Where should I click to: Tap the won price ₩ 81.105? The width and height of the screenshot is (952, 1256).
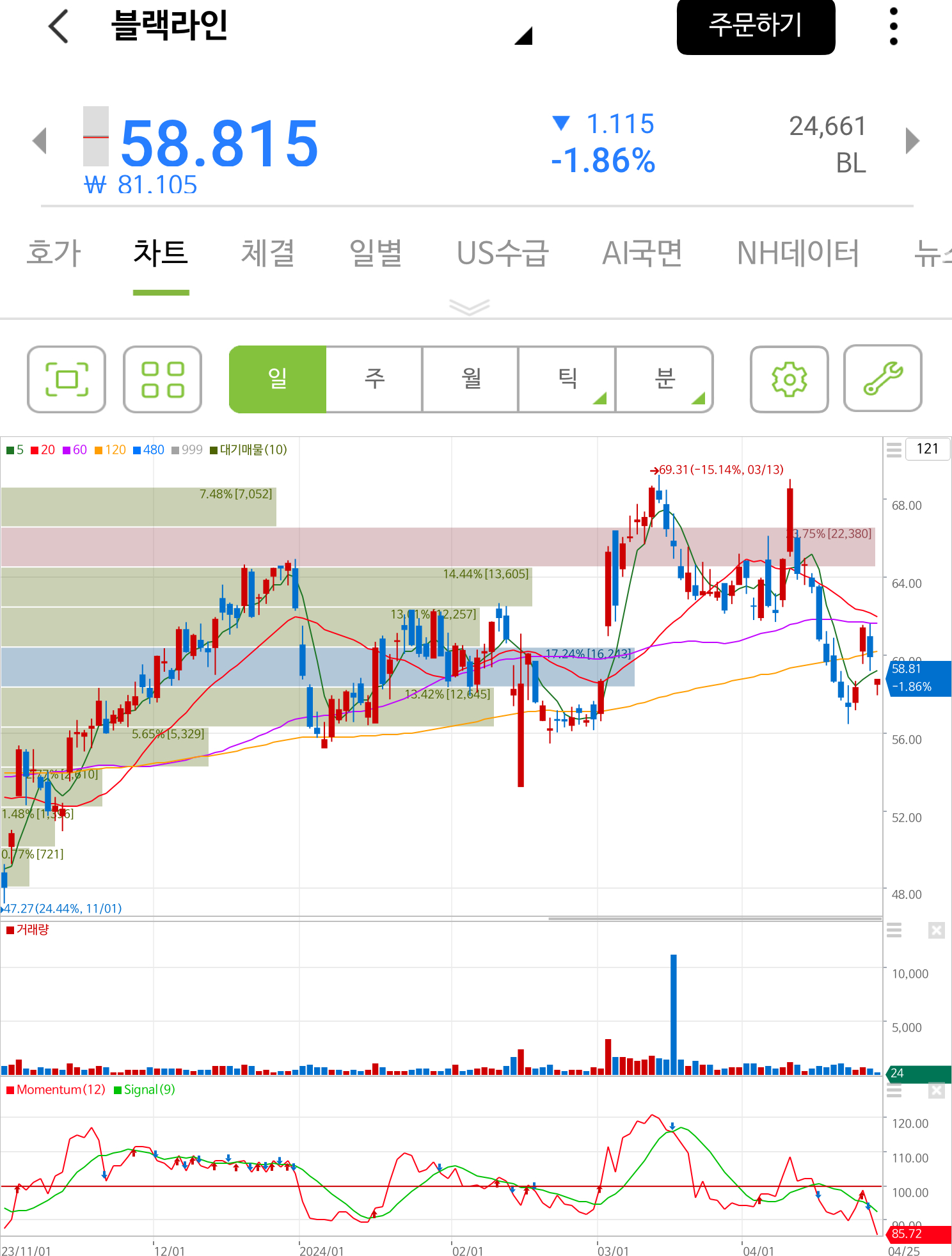click(x=141, y=185)
